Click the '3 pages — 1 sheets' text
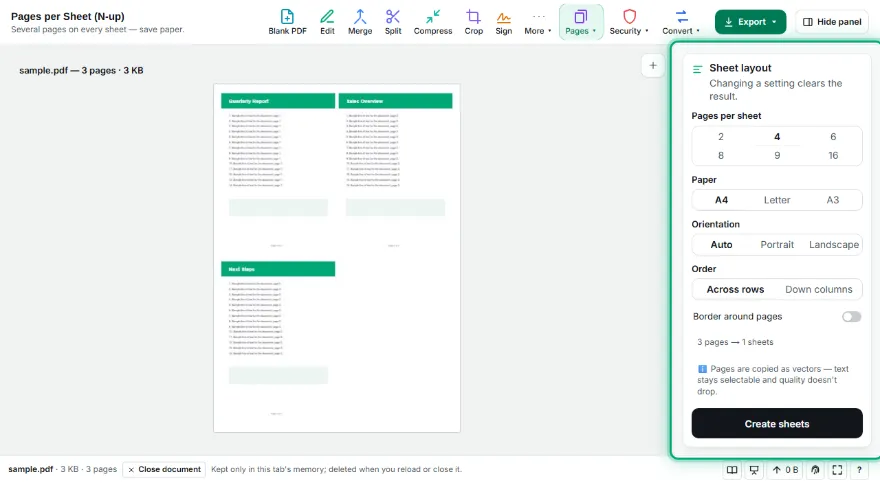Screen dimensions: 880x483 tap(735, 342)
